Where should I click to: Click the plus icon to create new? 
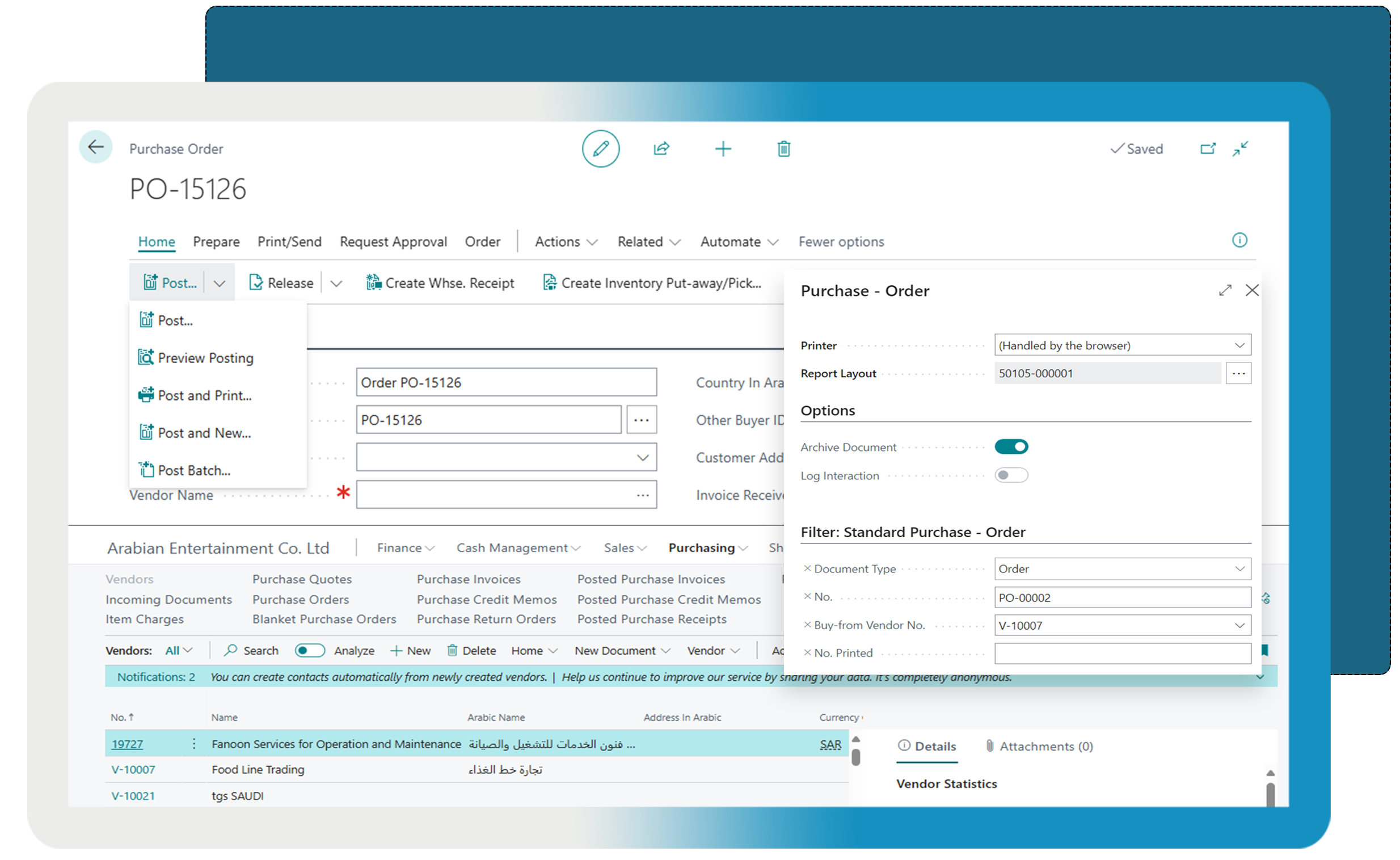pyautogui.click(x=722, y=149)
